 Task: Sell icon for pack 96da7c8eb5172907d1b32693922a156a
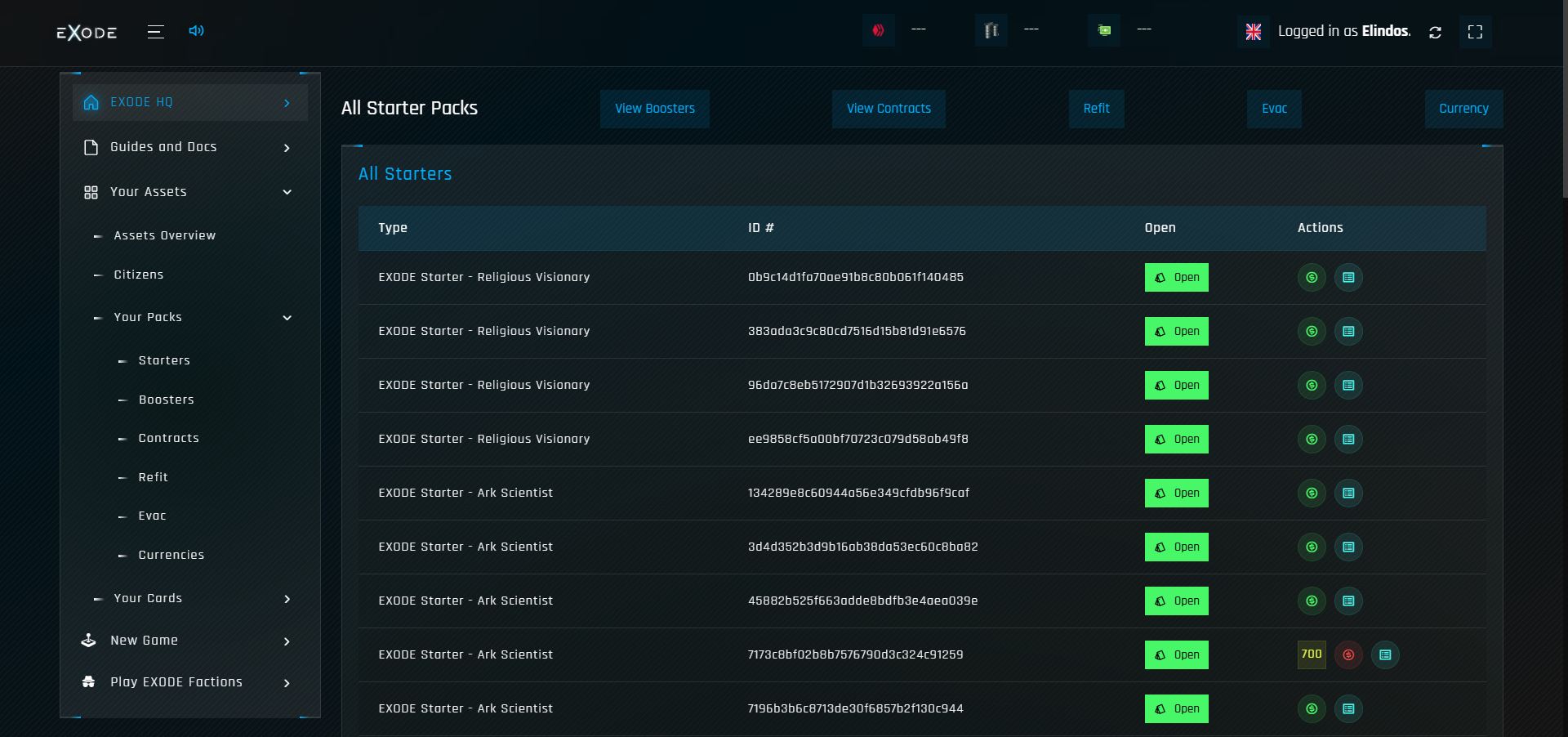click(1312, 386)
